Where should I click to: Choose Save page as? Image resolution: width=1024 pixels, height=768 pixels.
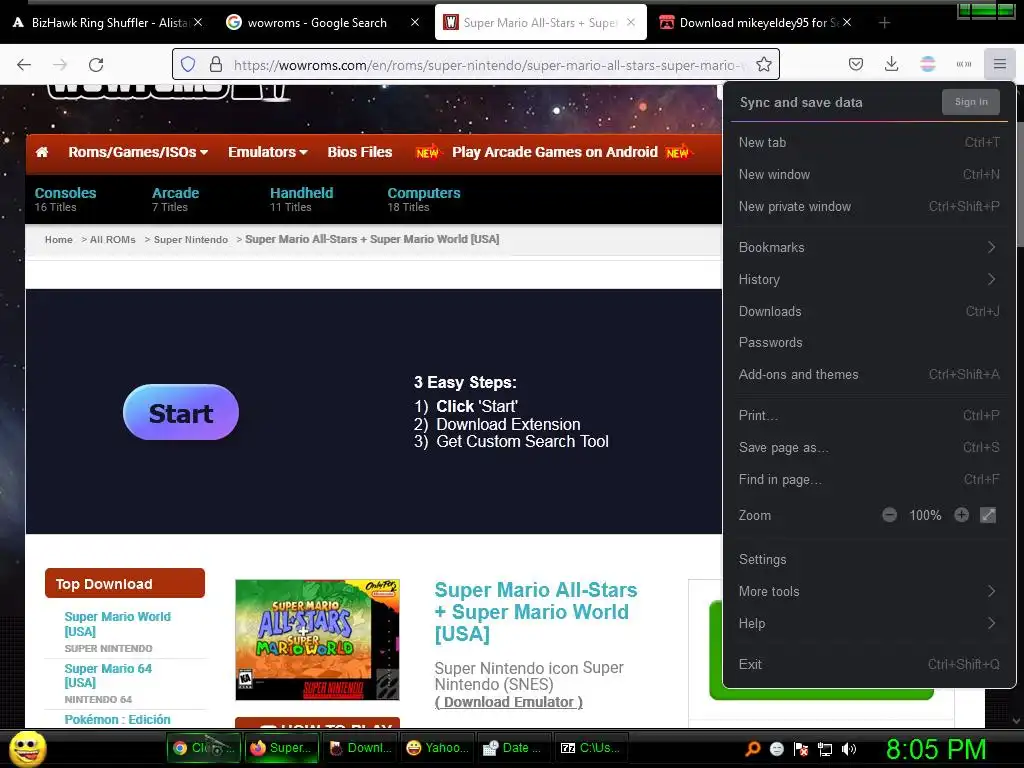coord(869,447)
